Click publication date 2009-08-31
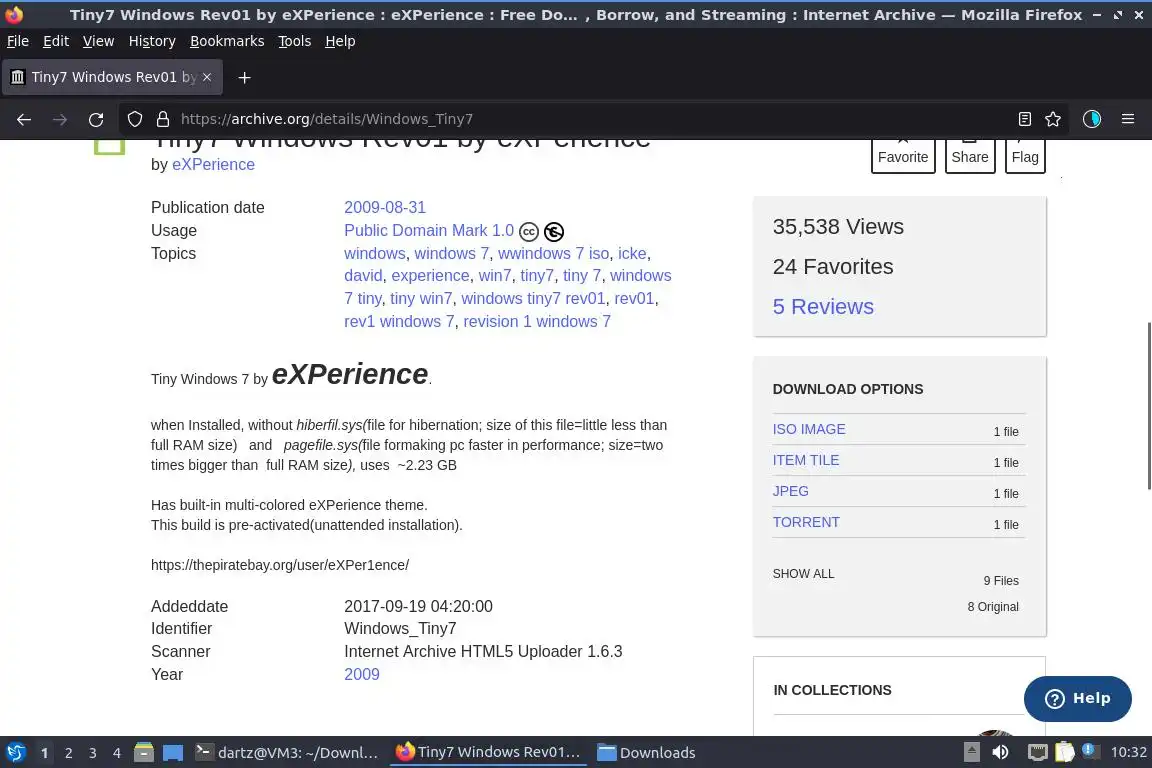The image size is (1152, 768). point(385,207)
